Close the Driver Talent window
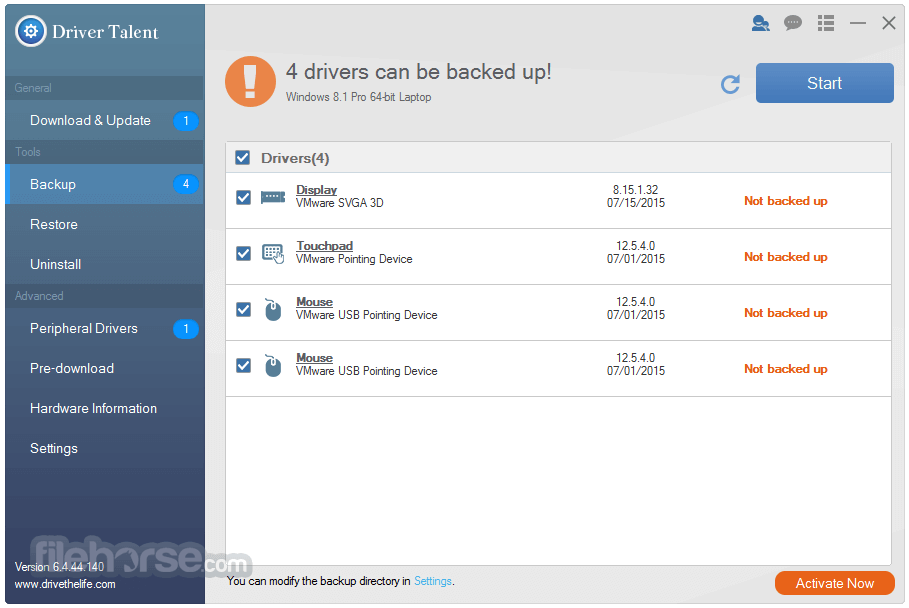Screen dimensions: 909x608 pos(889,23)
